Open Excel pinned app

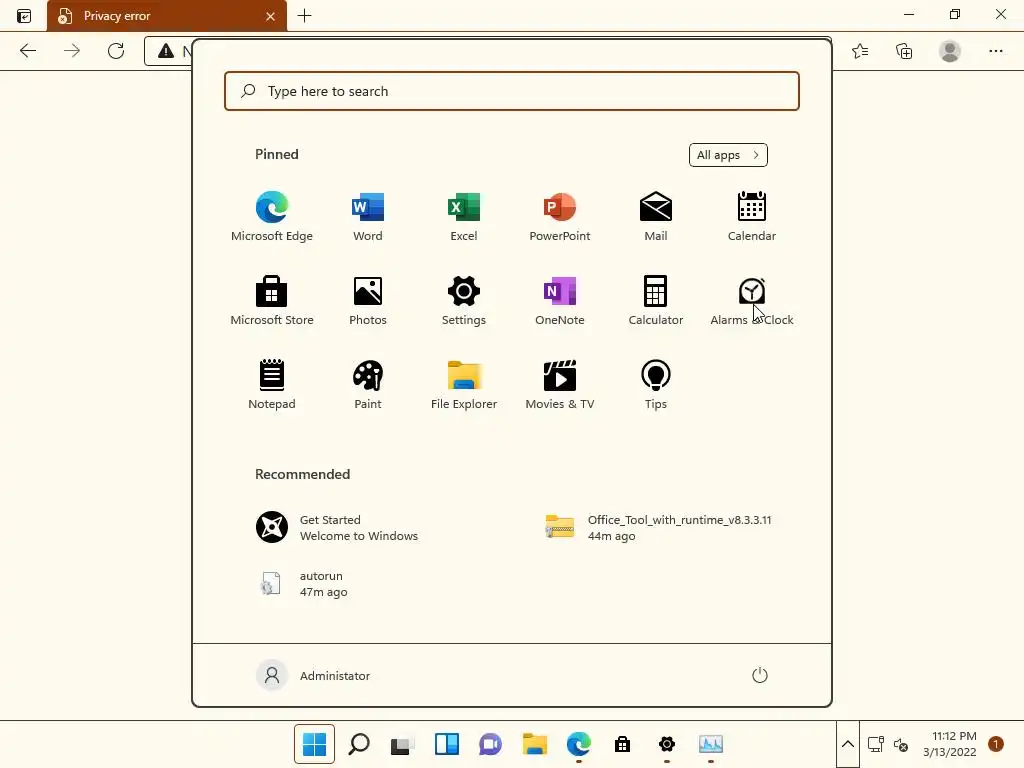[x=464, y=217]
